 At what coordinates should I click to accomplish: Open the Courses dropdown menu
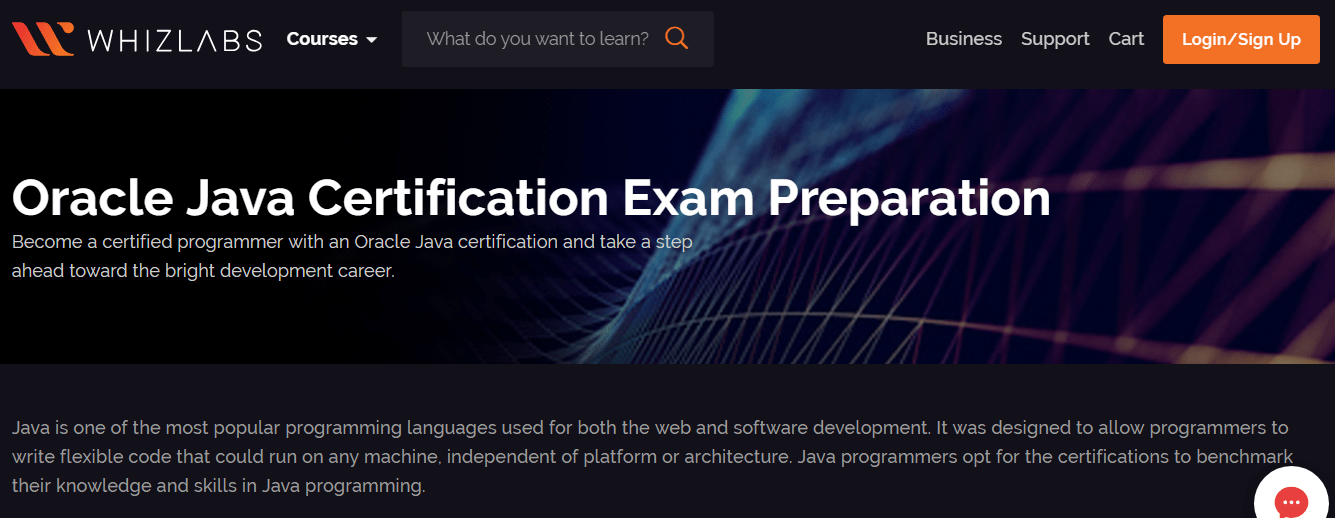tap(332, 39)
